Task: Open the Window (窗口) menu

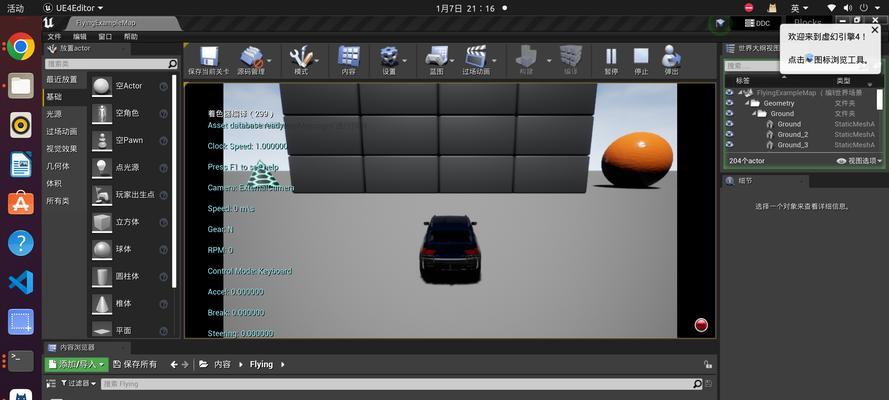Action: pyautogui.click(x=105, y=36)
